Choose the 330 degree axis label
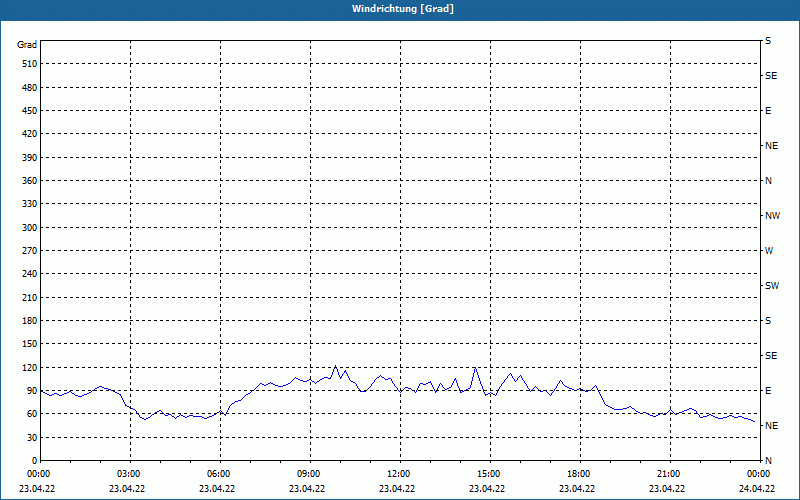Viewport: 800px width, 500px height. pyautogui.click(x=30, y=204)
